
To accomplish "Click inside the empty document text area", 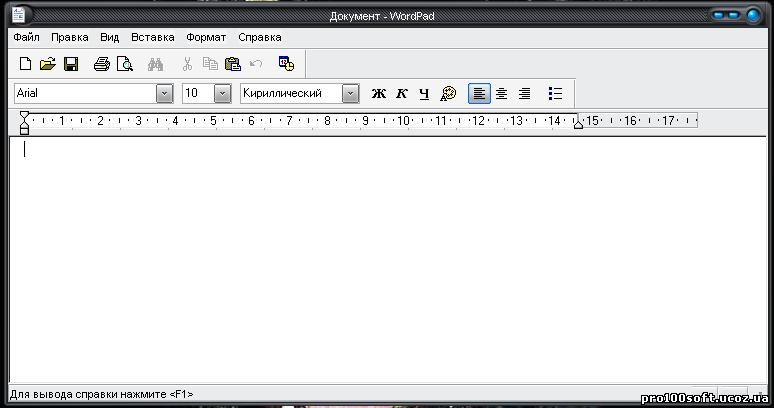I will click(388, 259).
